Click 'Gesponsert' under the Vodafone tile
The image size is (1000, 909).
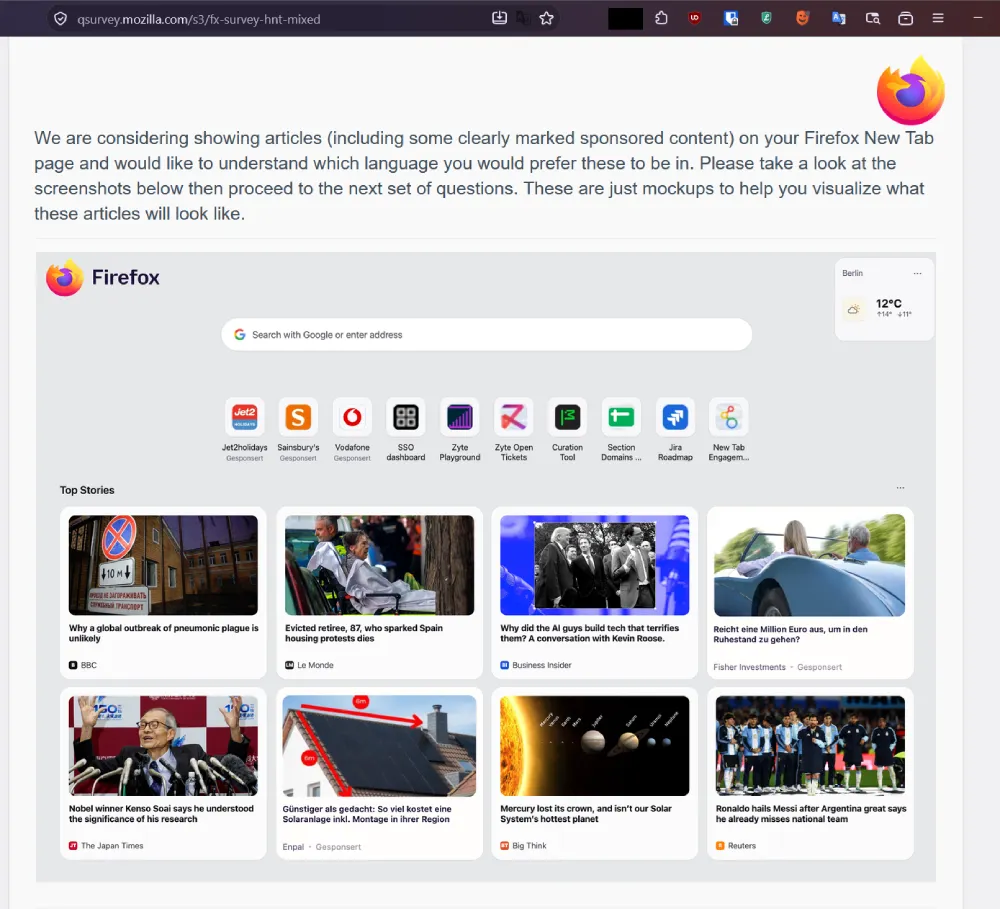tap(352, 458)
